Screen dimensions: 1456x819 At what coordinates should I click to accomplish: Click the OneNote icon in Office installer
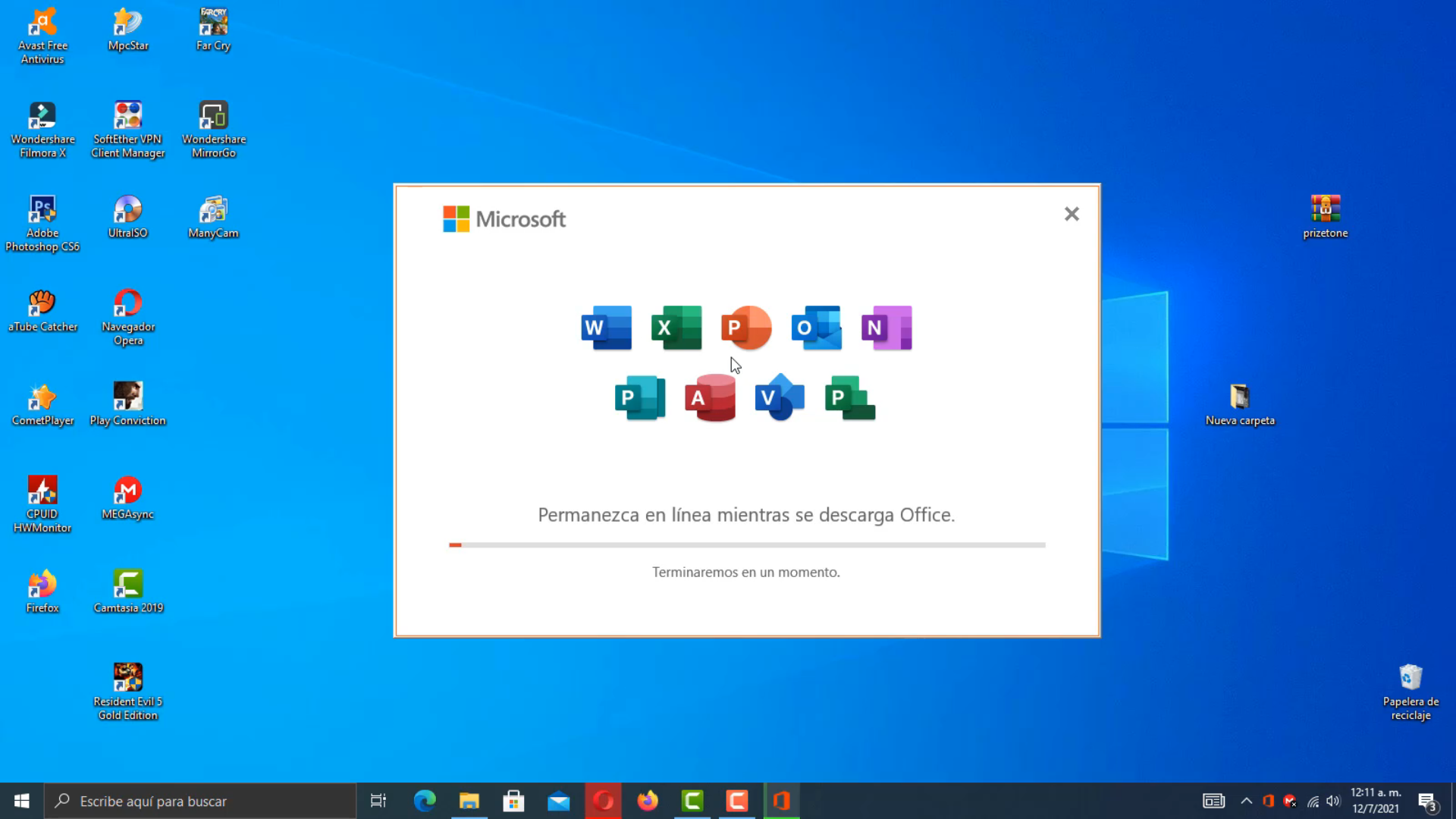886,328
